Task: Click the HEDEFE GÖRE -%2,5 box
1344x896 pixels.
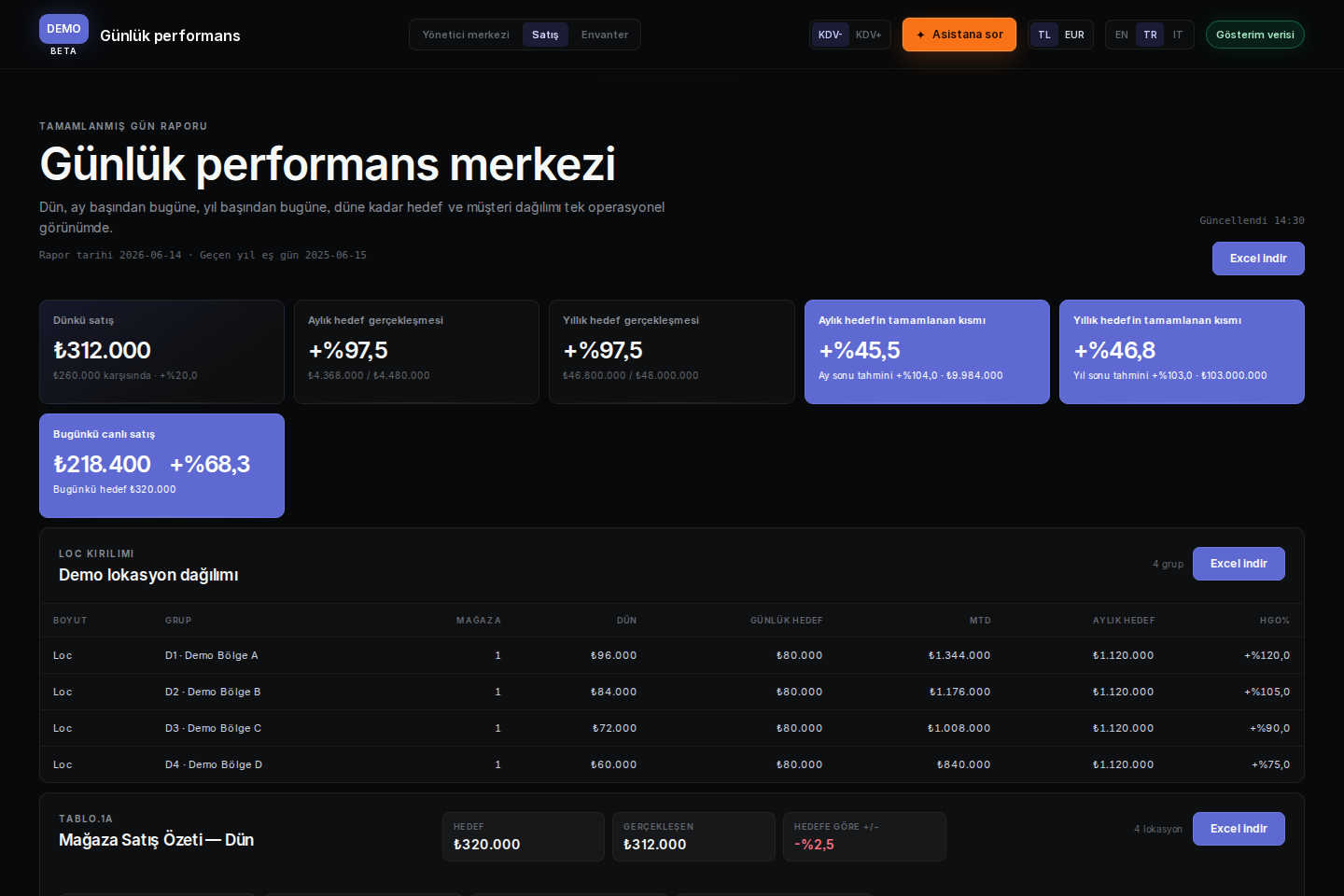Action: point(864,836)
